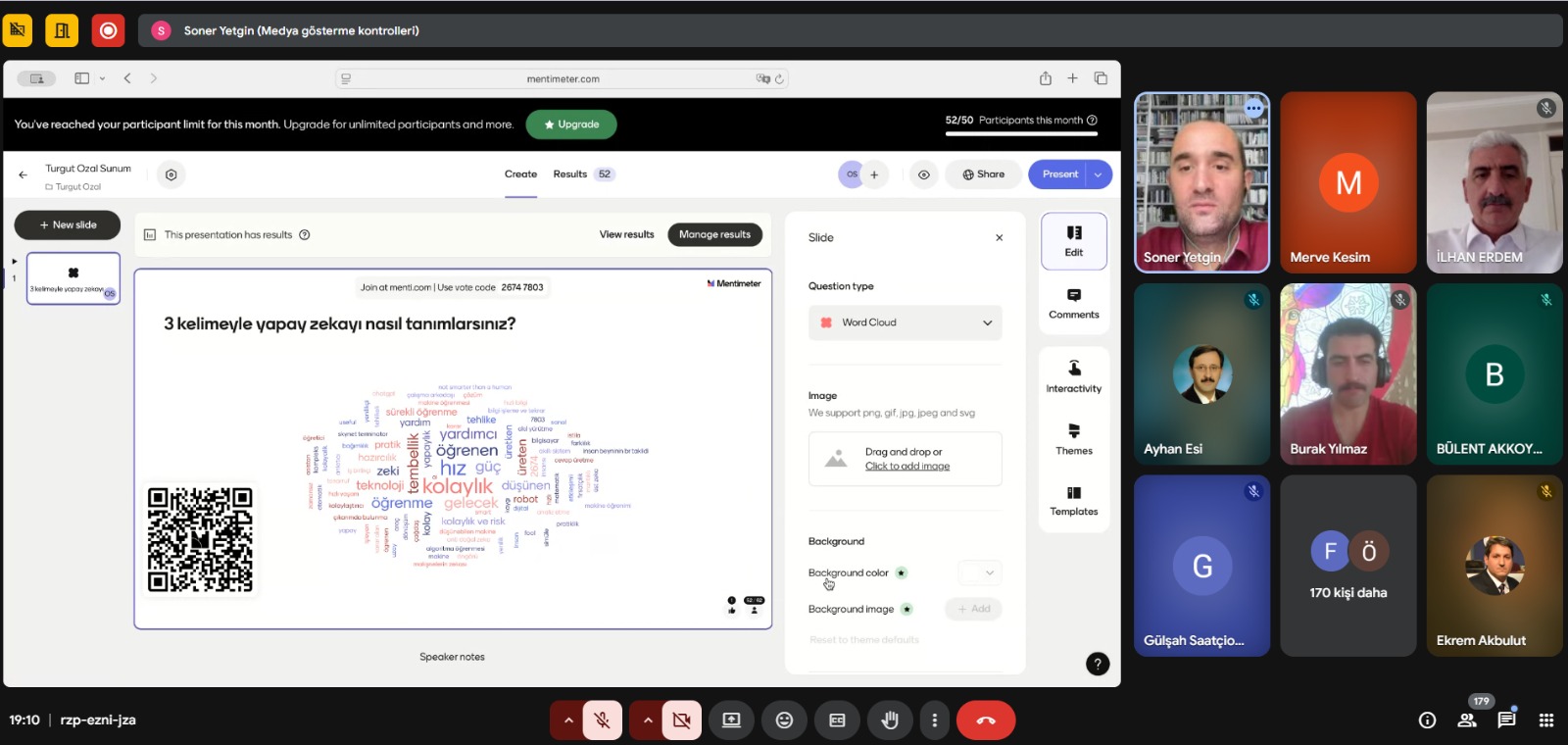Viewport: 1568px width, 745px height.
Task: Select the first slide thumbnail
Action: click(x=73, y=278)
